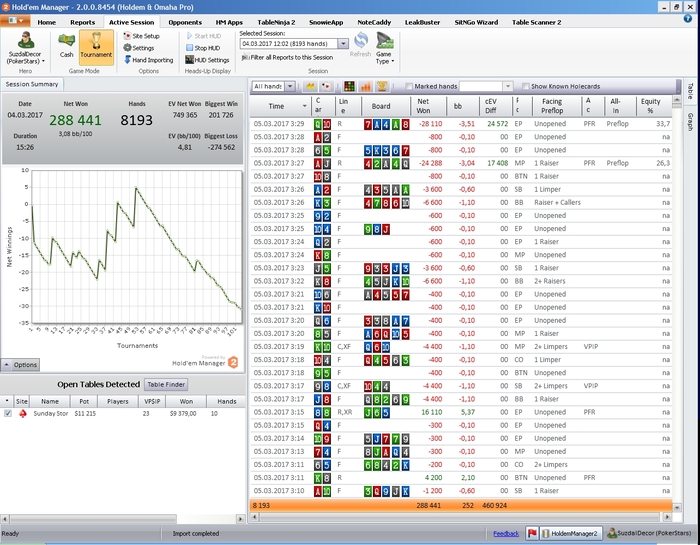Click HoldemManager2 status bar button
700x545 pixels.
tap(571, 533)
